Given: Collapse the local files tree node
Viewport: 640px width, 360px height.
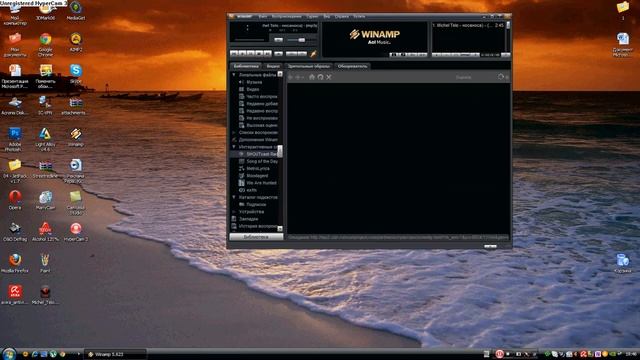Looking at the screenshot, I should 234,75.
